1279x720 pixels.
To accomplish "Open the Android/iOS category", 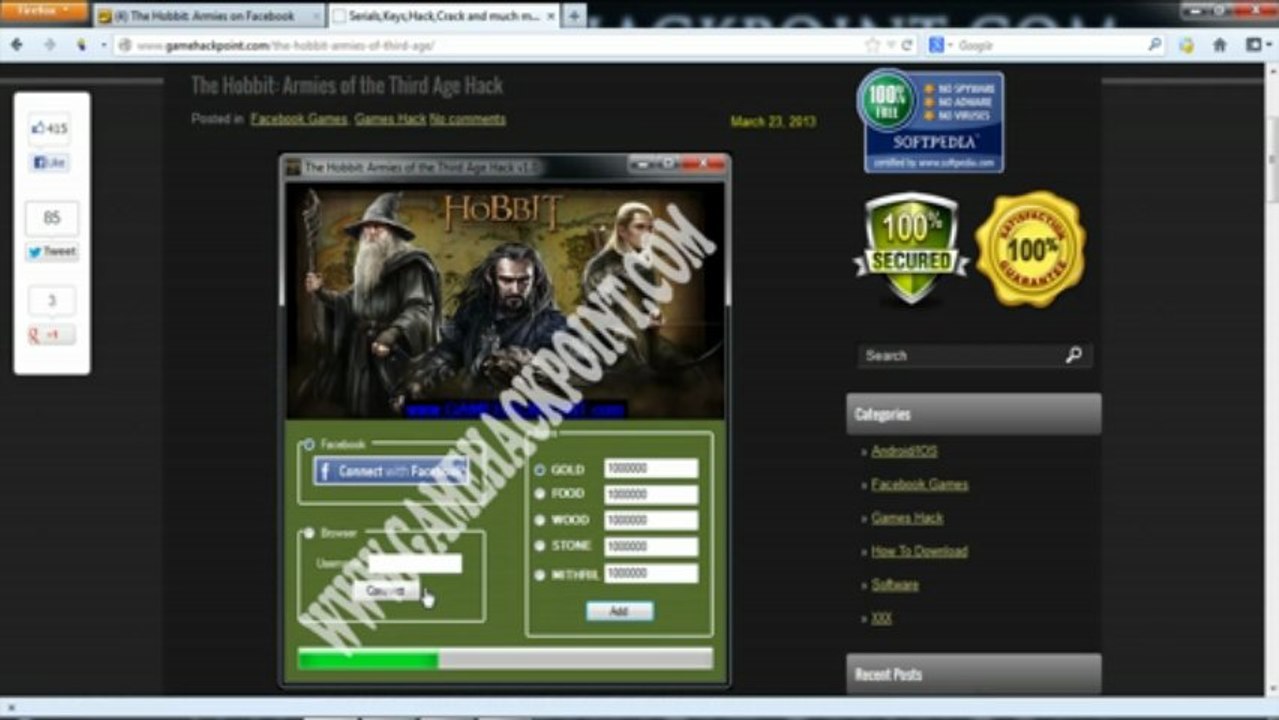I will click(904, 451).
